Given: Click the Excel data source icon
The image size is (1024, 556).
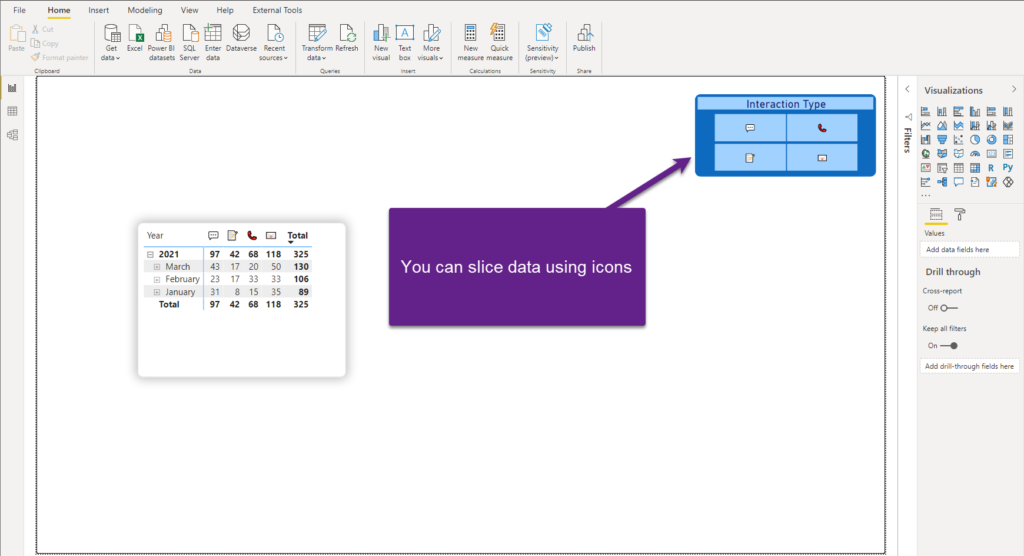Looking at the screenshot, I should [x=135, y=39].
